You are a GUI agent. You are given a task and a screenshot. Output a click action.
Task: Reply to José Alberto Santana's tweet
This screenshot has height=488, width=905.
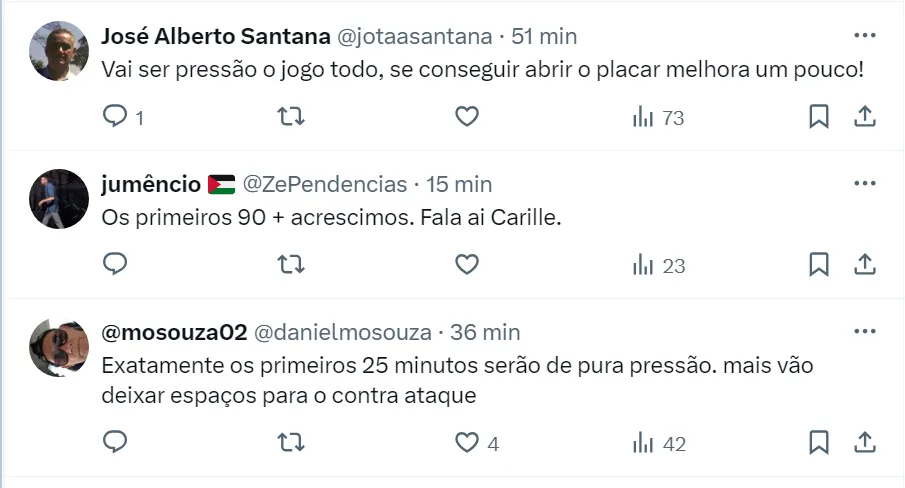(116, 117)
